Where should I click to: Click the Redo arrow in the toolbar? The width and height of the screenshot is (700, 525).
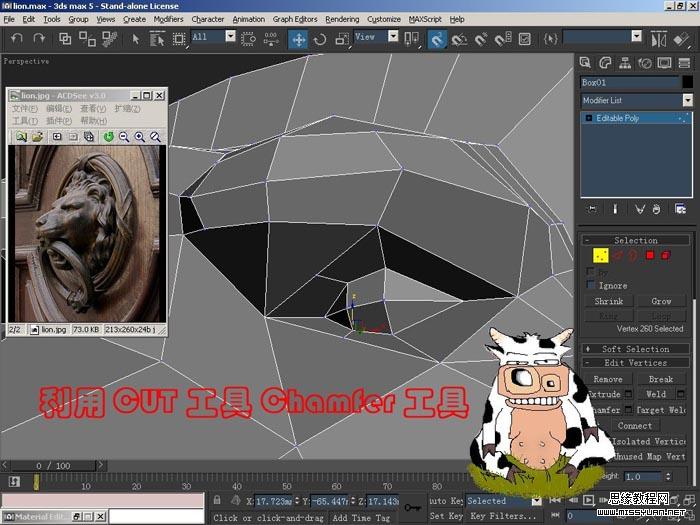coord(39,39)
